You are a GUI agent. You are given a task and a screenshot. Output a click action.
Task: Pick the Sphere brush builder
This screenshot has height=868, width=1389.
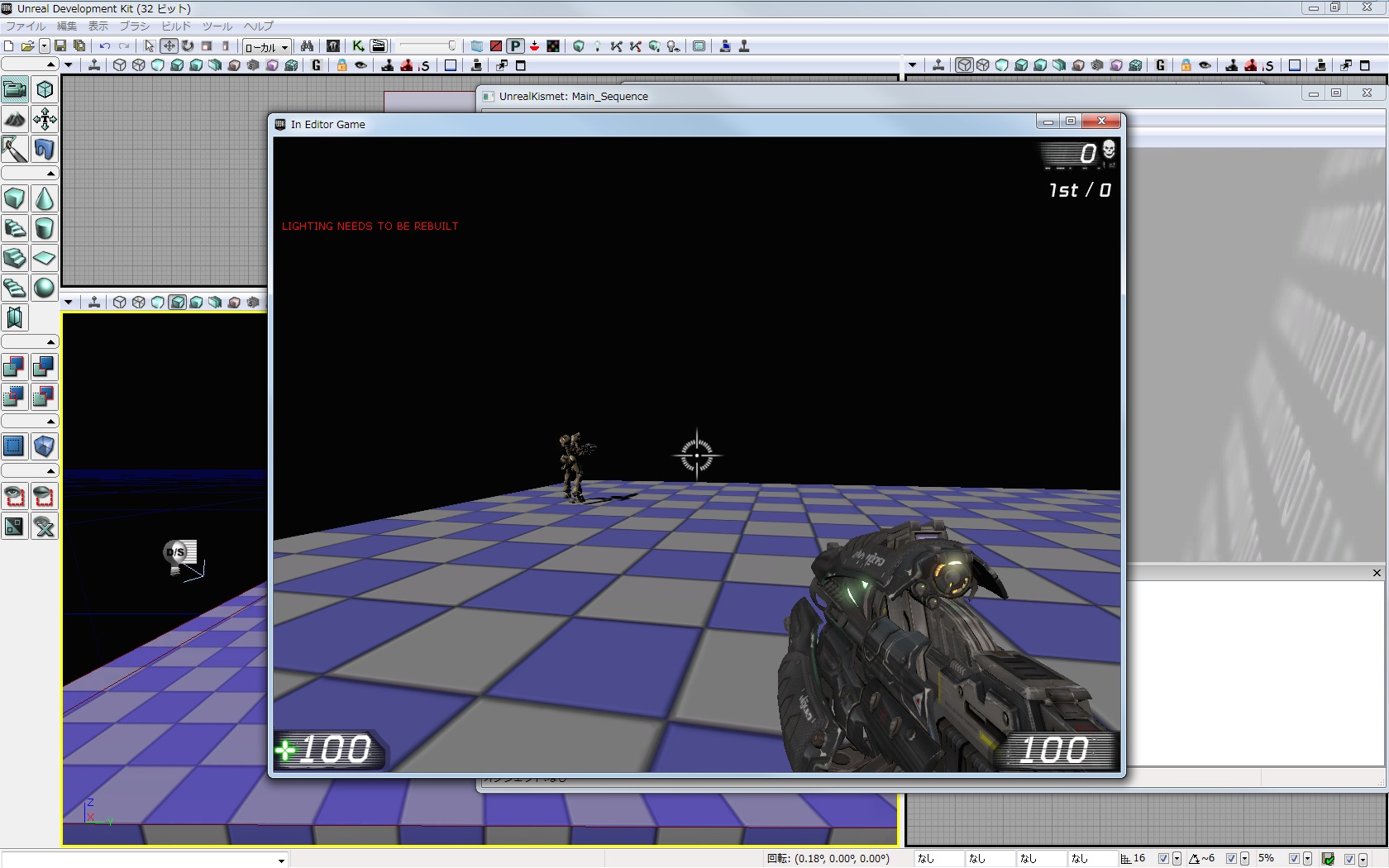45,288
